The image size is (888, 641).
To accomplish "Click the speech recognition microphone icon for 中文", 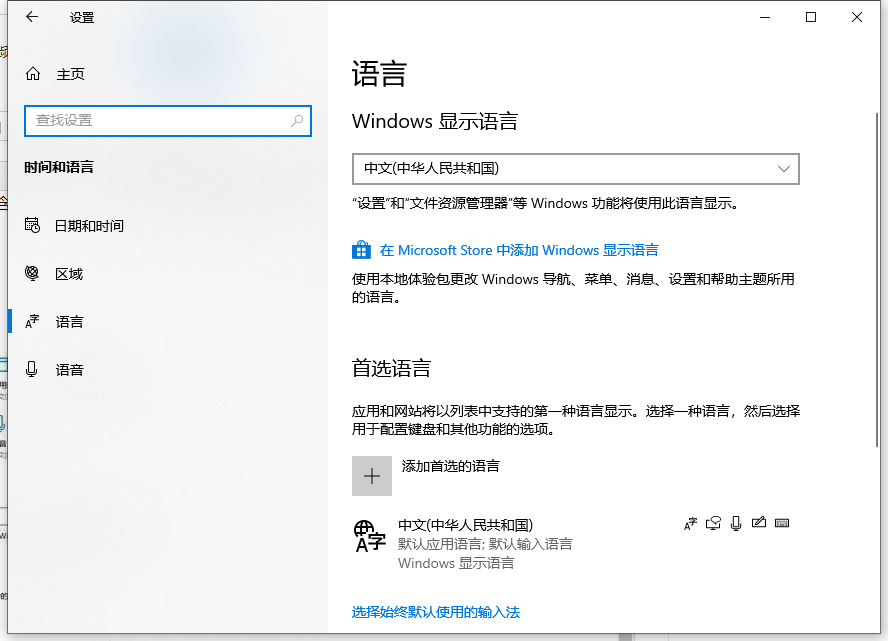I will pos(736,522).
